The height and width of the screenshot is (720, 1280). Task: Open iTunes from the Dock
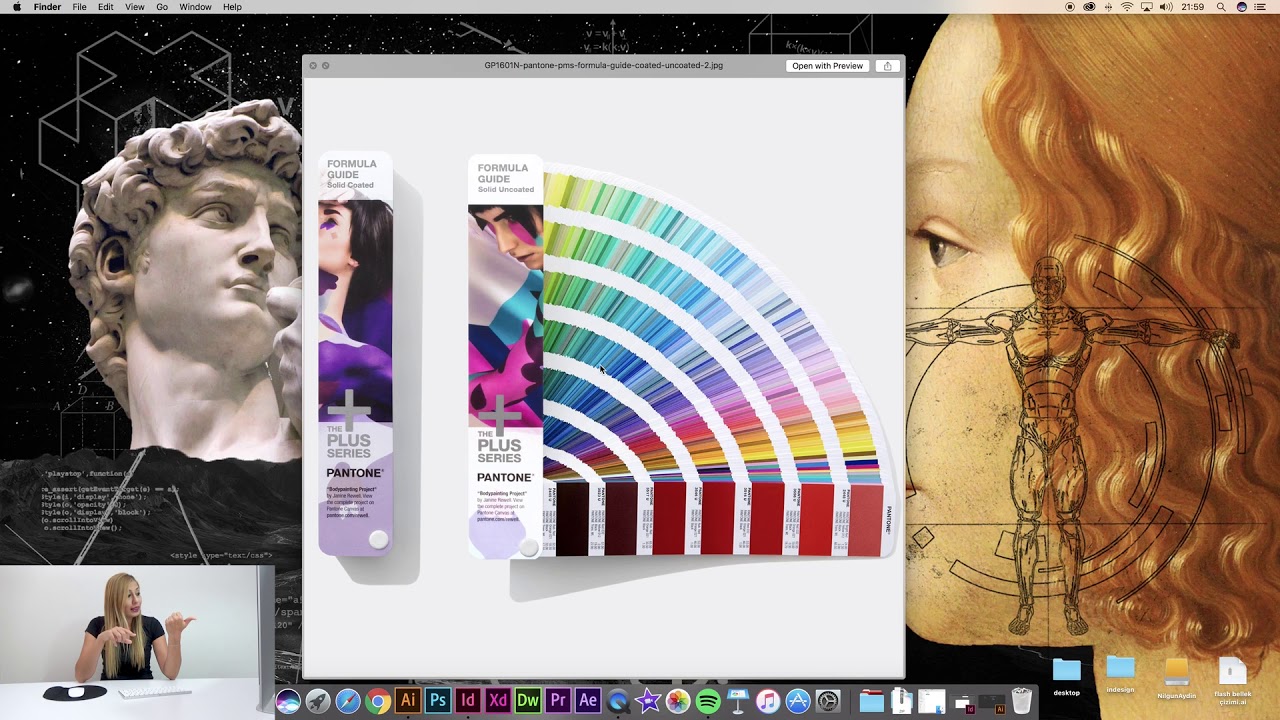point(768,701)
